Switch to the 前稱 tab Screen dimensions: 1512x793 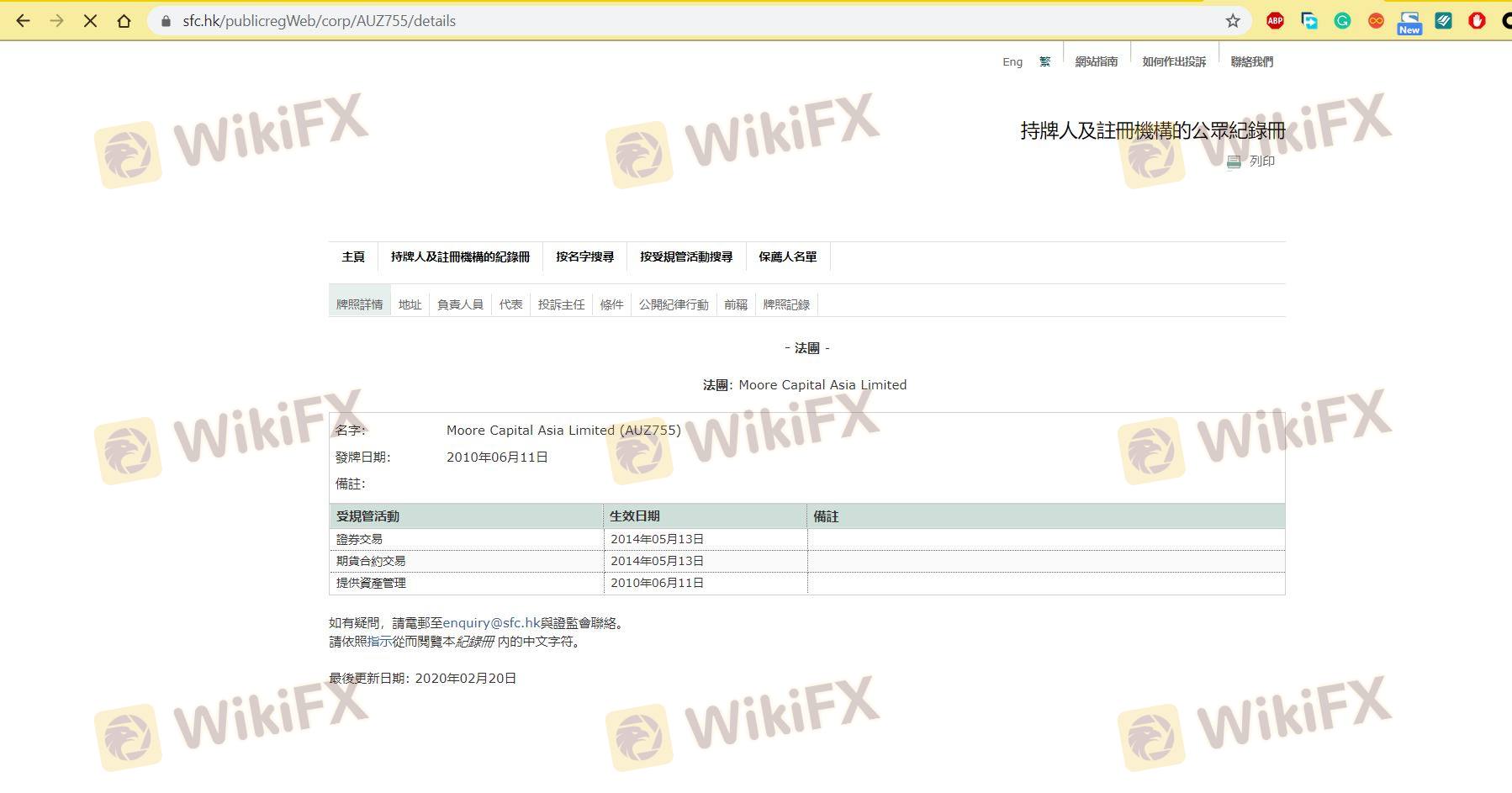coord(736,304)
